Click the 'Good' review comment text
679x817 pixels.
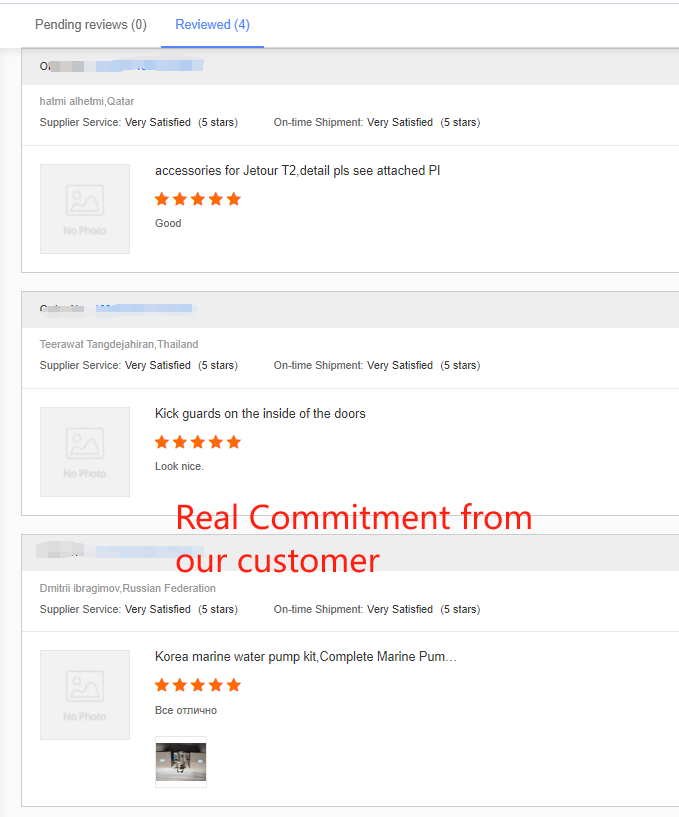[168, 223]
